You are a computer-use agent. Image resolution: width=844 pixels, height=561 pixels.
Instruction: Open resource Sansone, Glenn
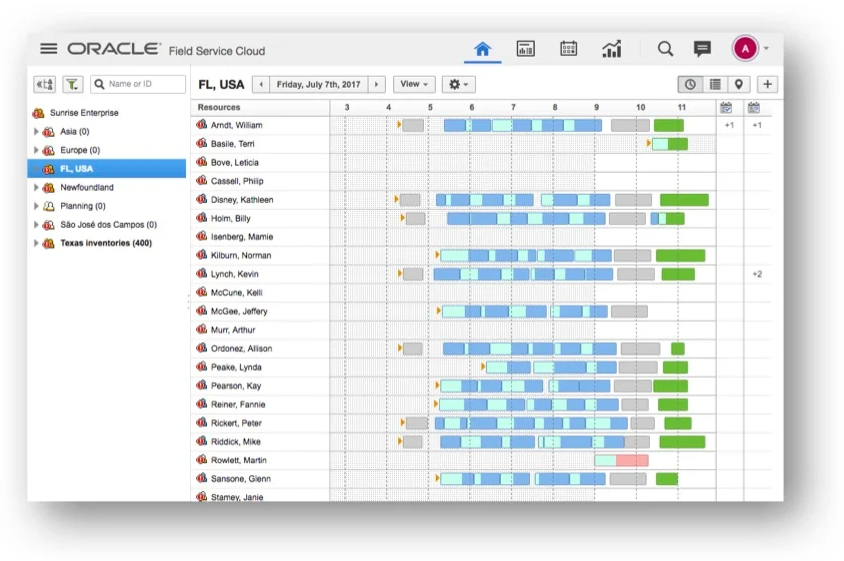(241, 479)
